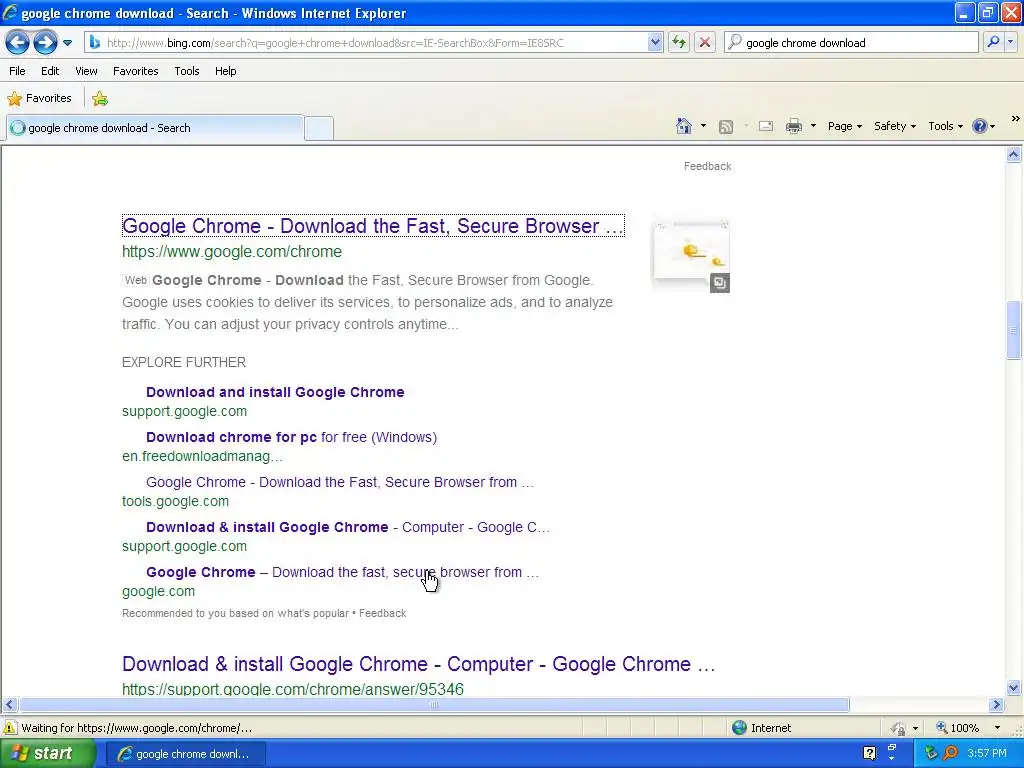Open the File menu

click(18, 71)
